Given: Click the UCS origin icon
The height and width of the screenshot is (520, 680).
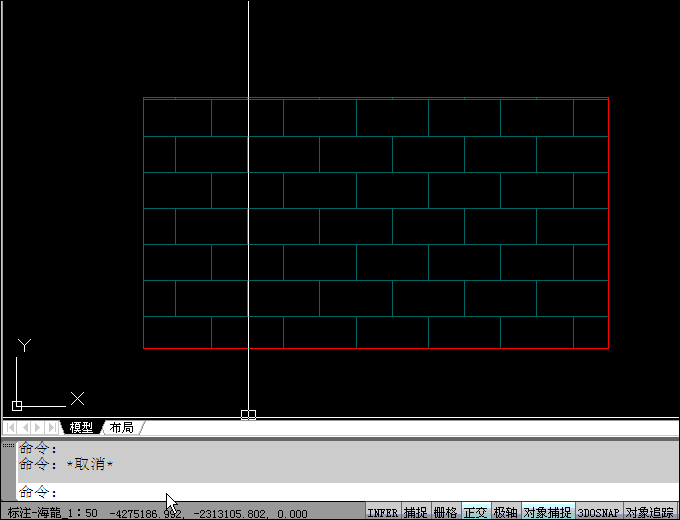Looking at the screenshot, I should (x=17, y=406).
